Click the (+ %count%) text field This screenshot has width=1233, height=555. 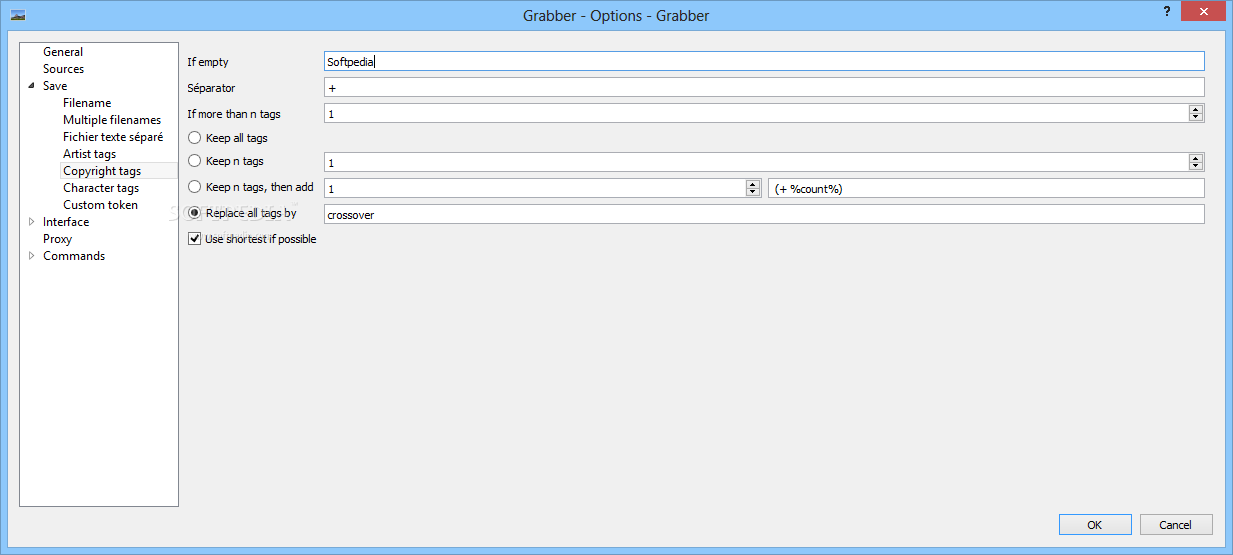point(987,188)
